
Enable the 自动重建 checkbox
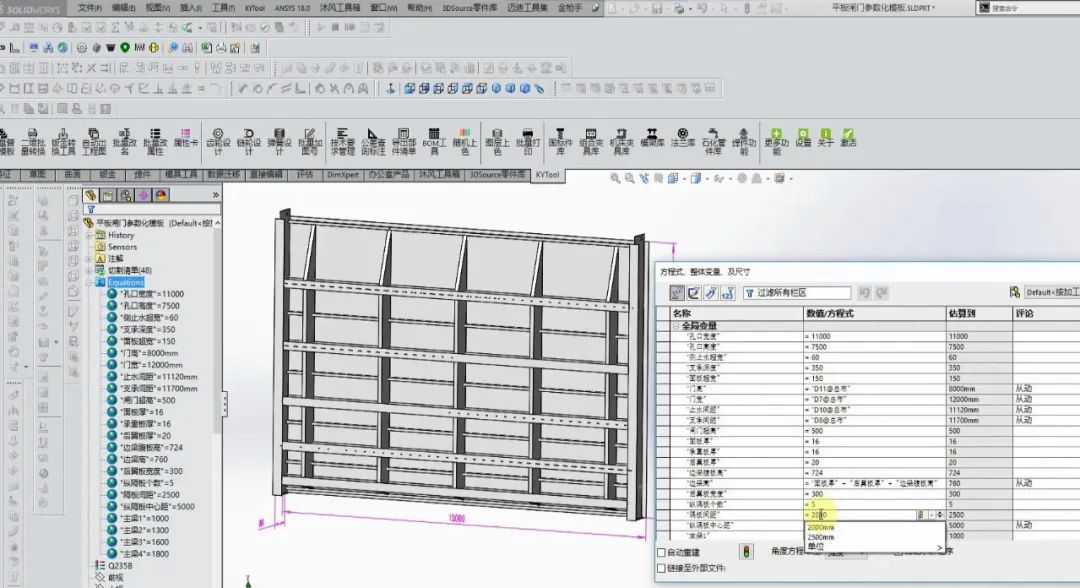tap(661, 552)
